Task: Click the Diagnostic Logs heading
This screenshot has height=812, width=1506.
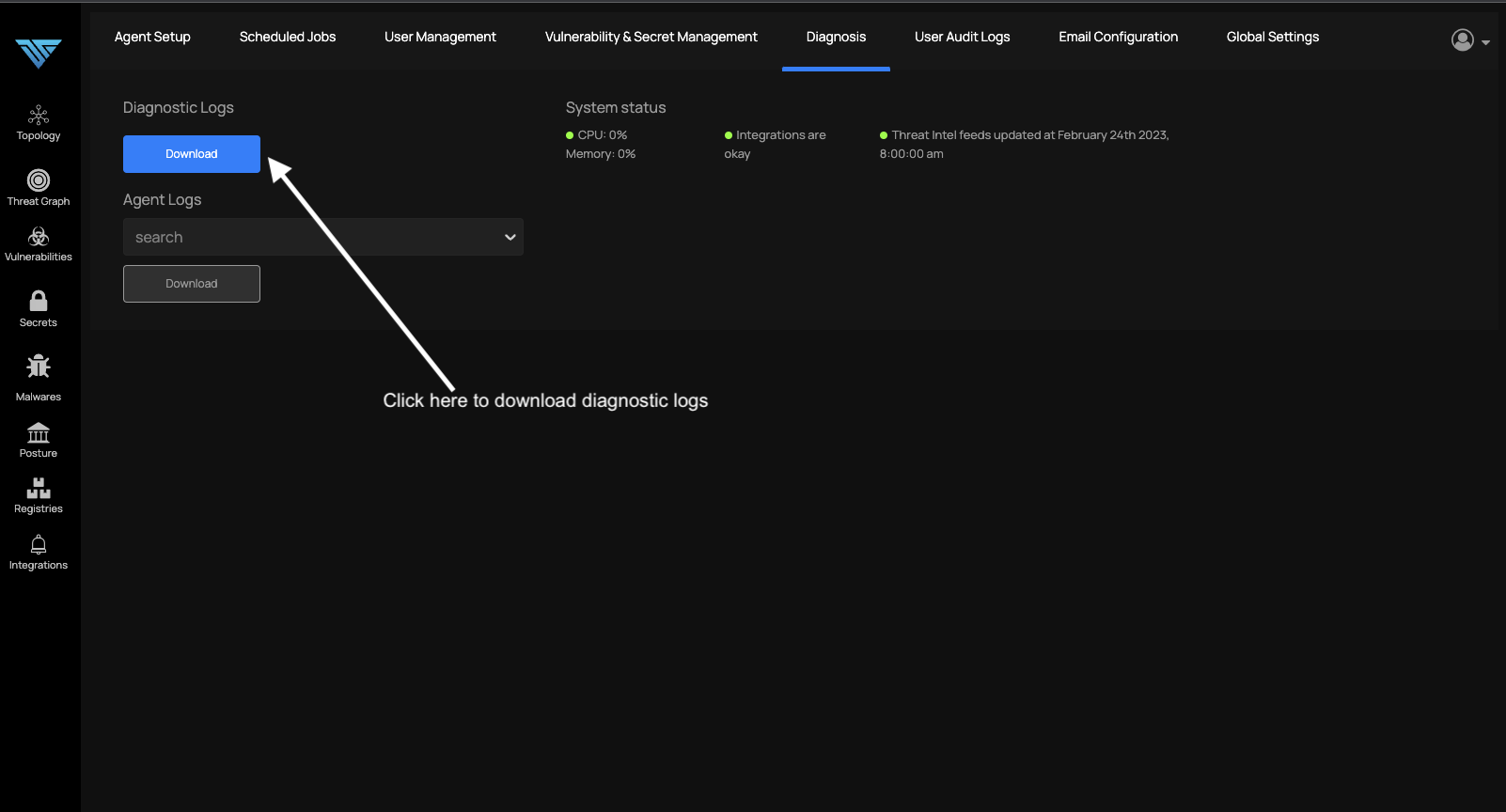Action: point(179,108)
